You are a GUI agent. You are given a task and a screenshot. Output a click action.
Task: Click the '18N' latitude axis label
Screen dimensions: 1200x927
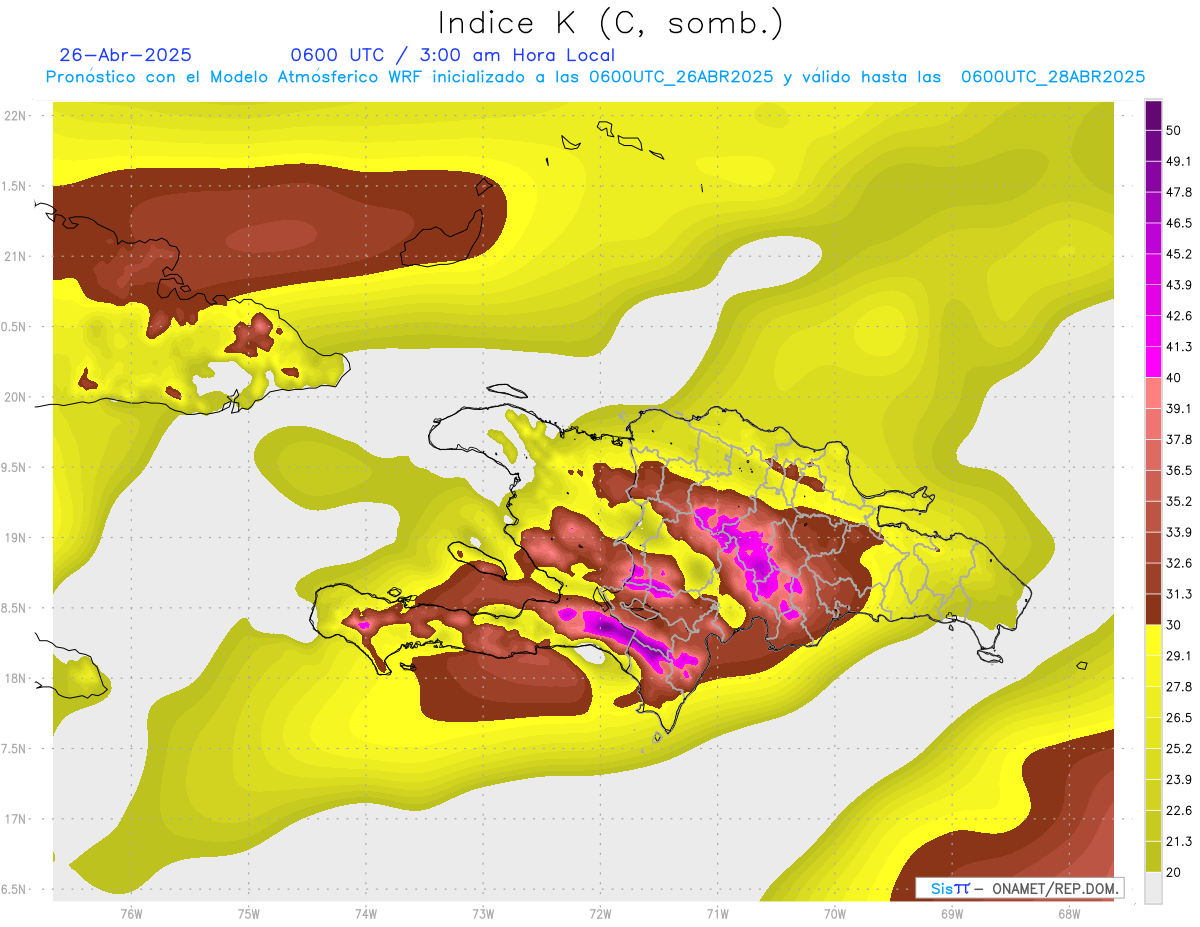15,678
